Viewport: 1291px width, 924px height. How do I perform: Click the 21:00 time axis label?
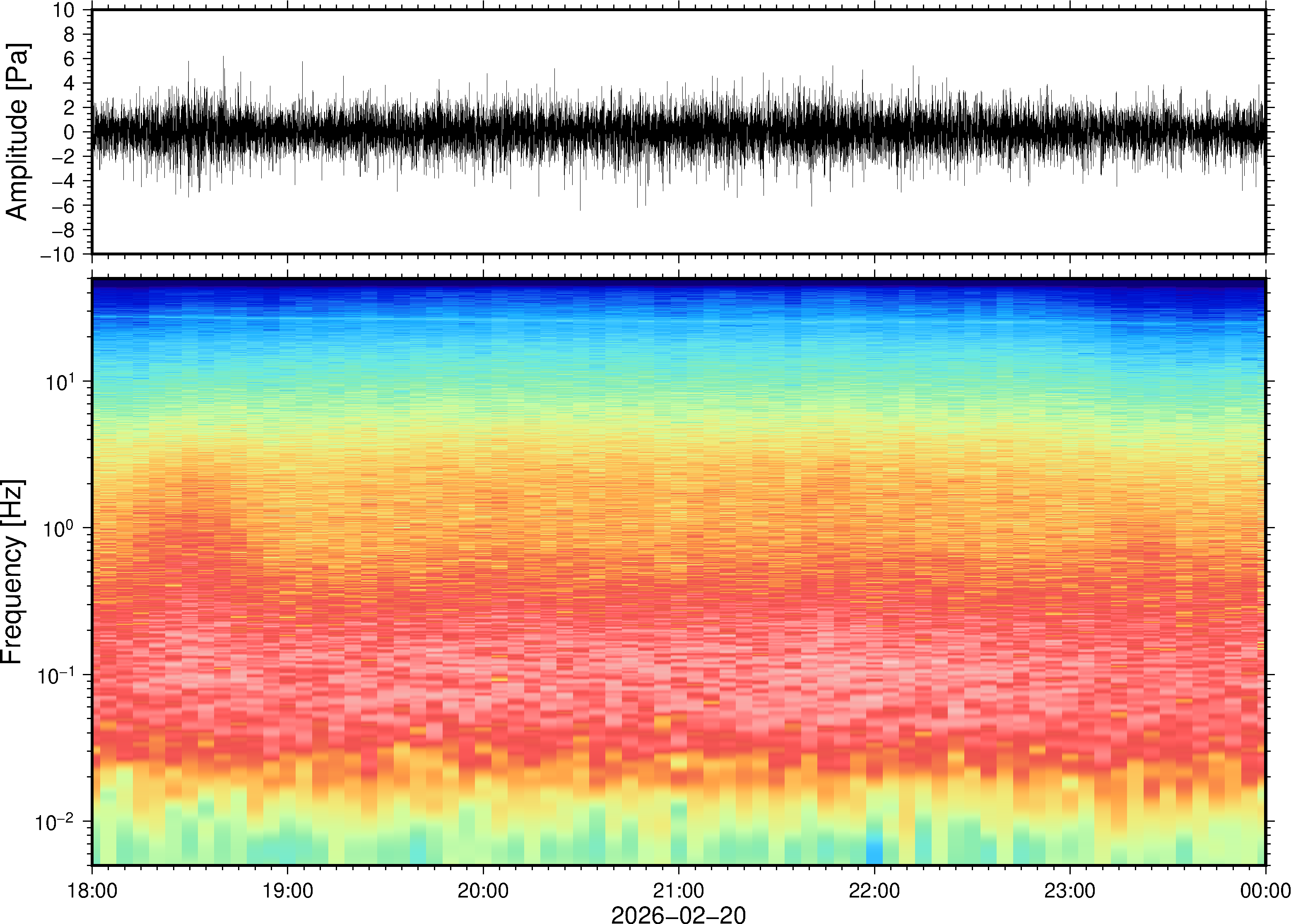678,890
